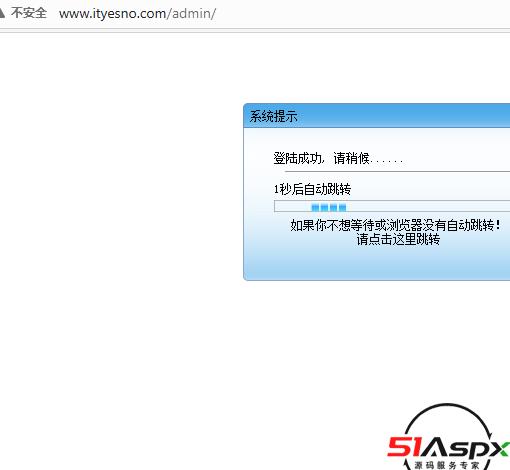Click the 1秒后自动跳转 countdown text
Image resolution: width=510 pixels, height=470 pixels.
[x=312, y=189]
